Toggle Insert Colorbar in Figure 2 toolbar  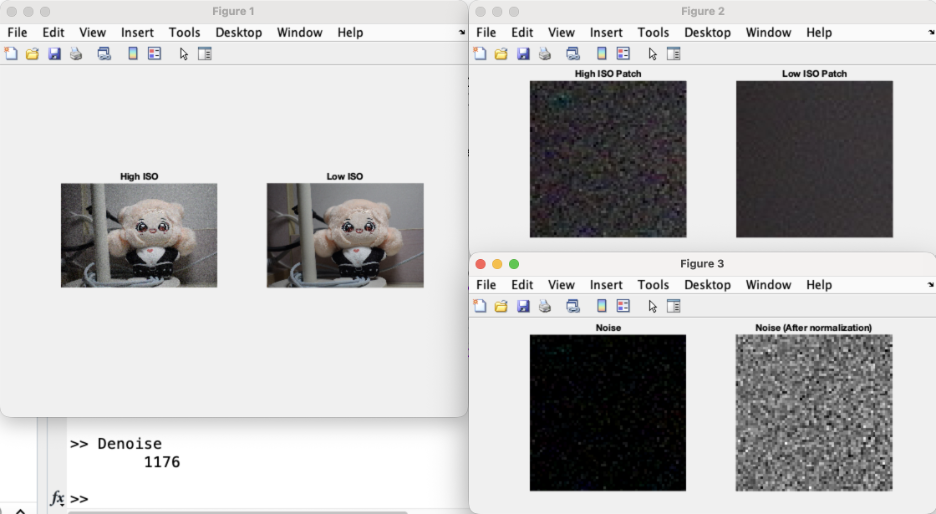coord(602,54)
